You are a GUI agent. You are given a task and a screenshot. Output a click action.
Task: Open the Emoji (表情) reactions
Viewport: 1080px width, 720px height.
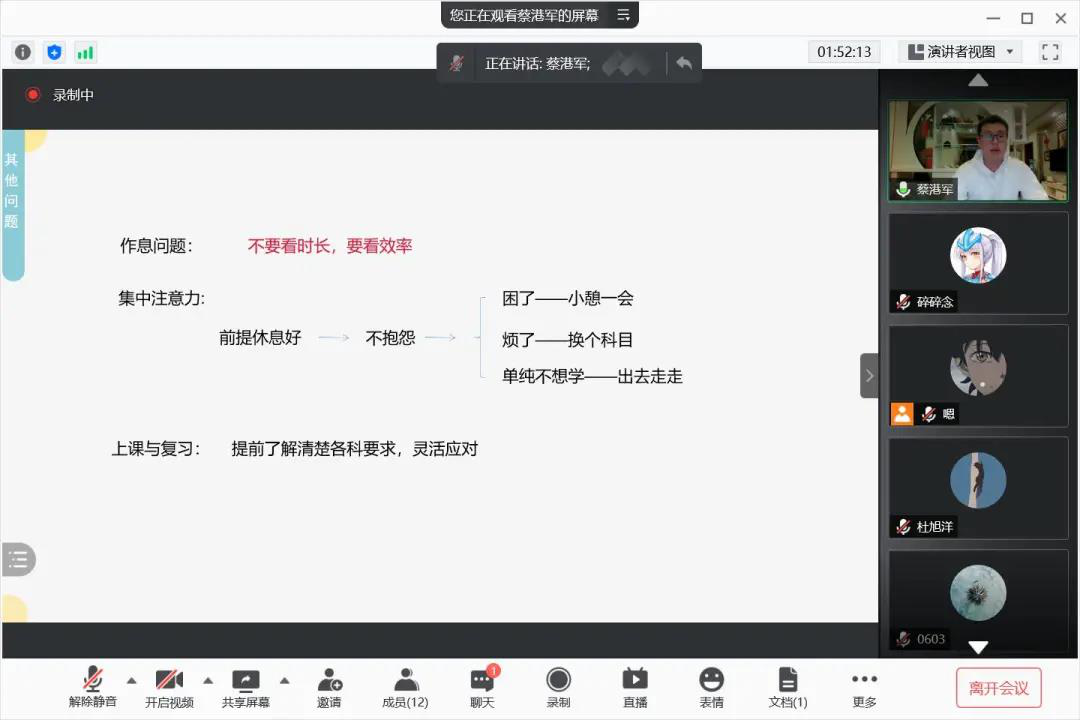click(x=711, y=687)
